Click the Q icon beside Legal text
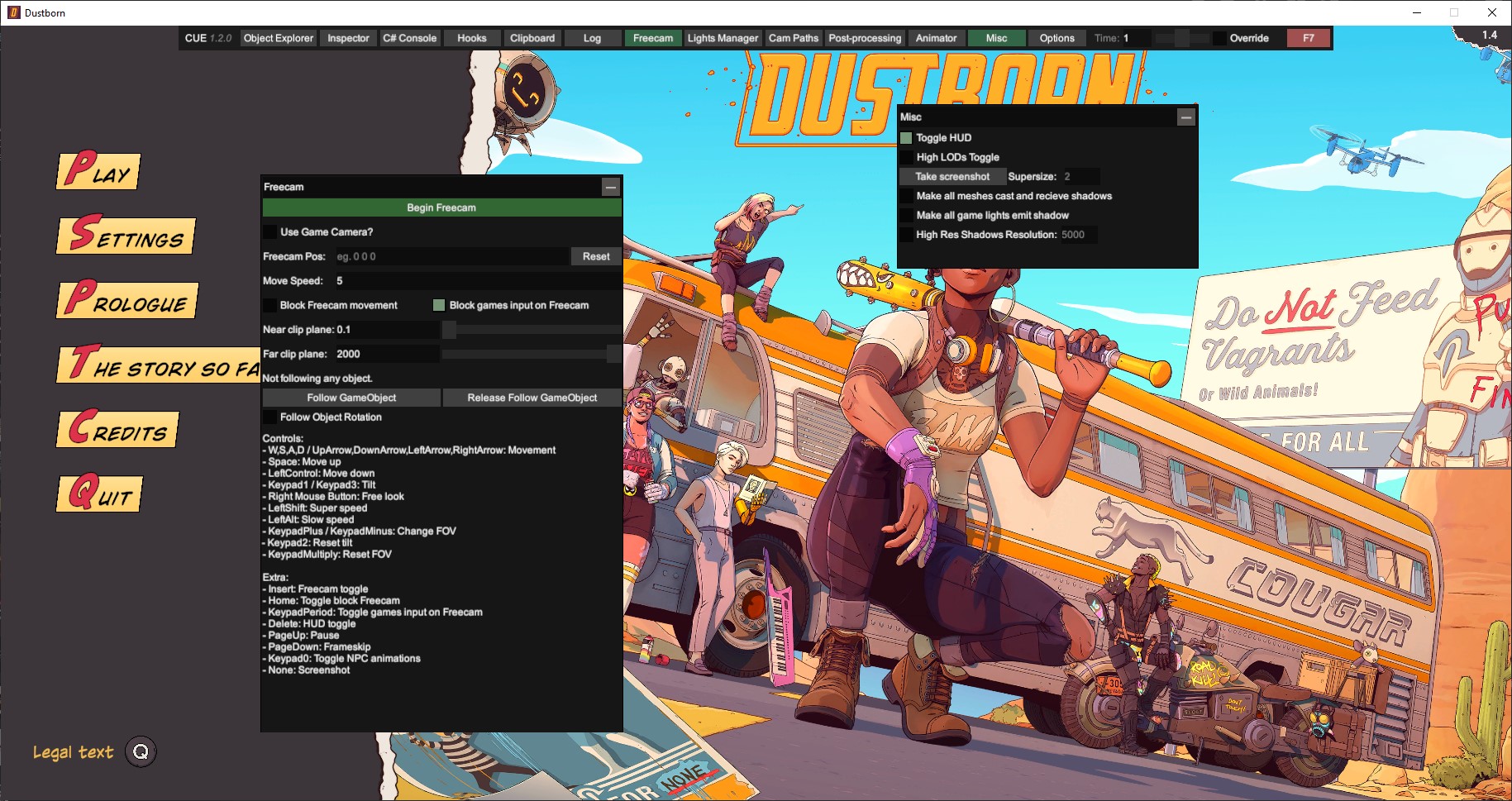Screen dimensions: 1512x801 tap(141, 751)
